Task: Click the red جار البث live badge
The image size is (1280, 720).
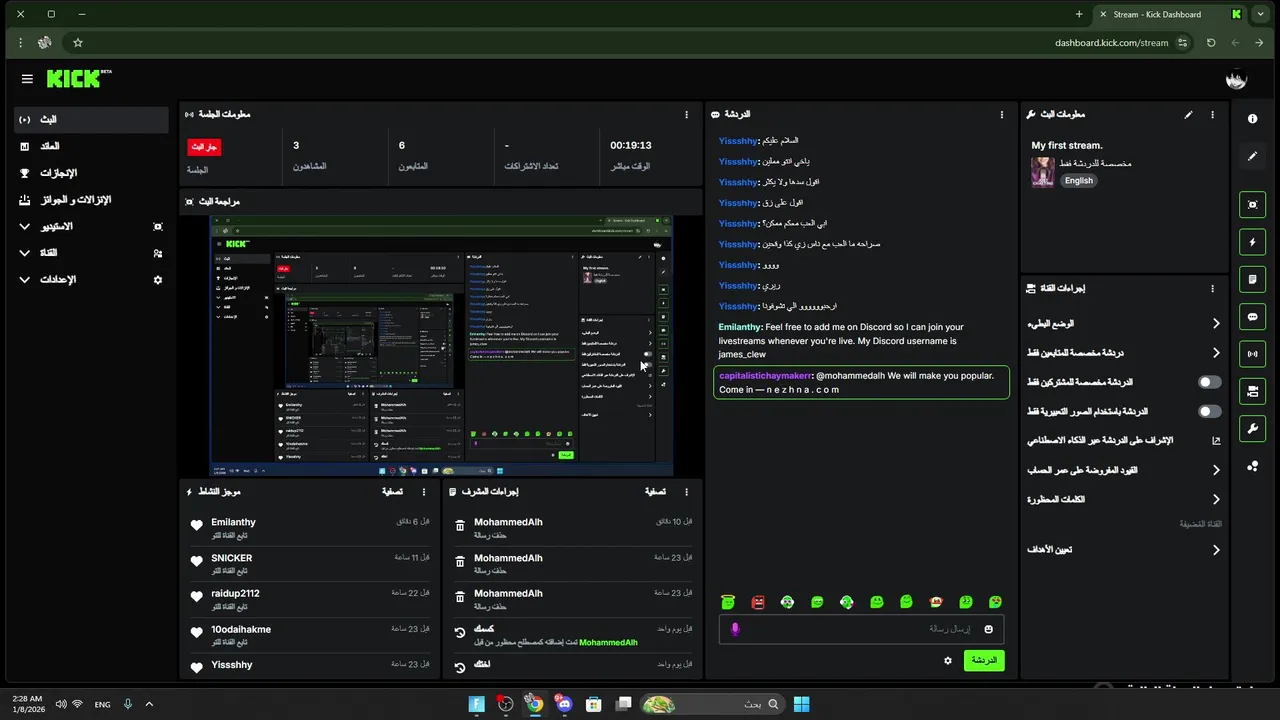Action: coord(204,147)
